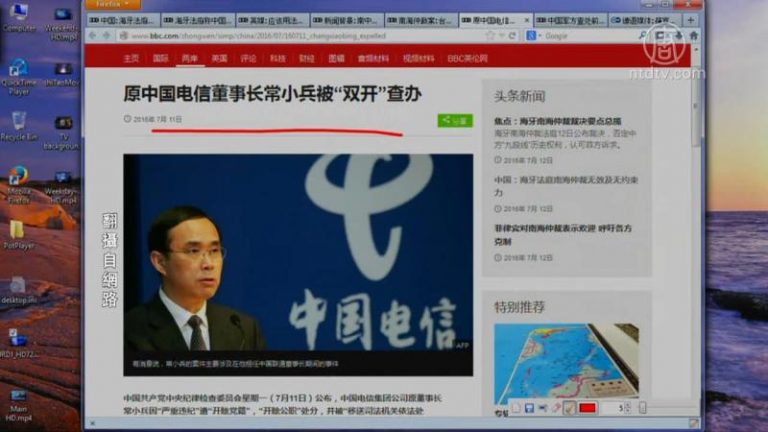The image size is (768, 432).
Task: Open the 科技 nav item
Action: [278, 58]
